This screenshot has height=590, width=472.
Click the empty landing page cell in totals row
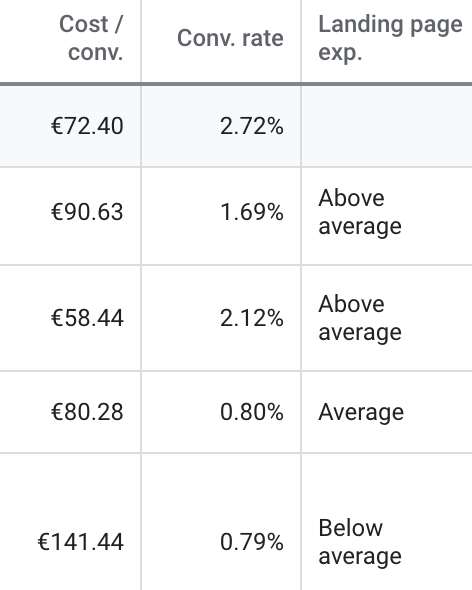point(387,126)
